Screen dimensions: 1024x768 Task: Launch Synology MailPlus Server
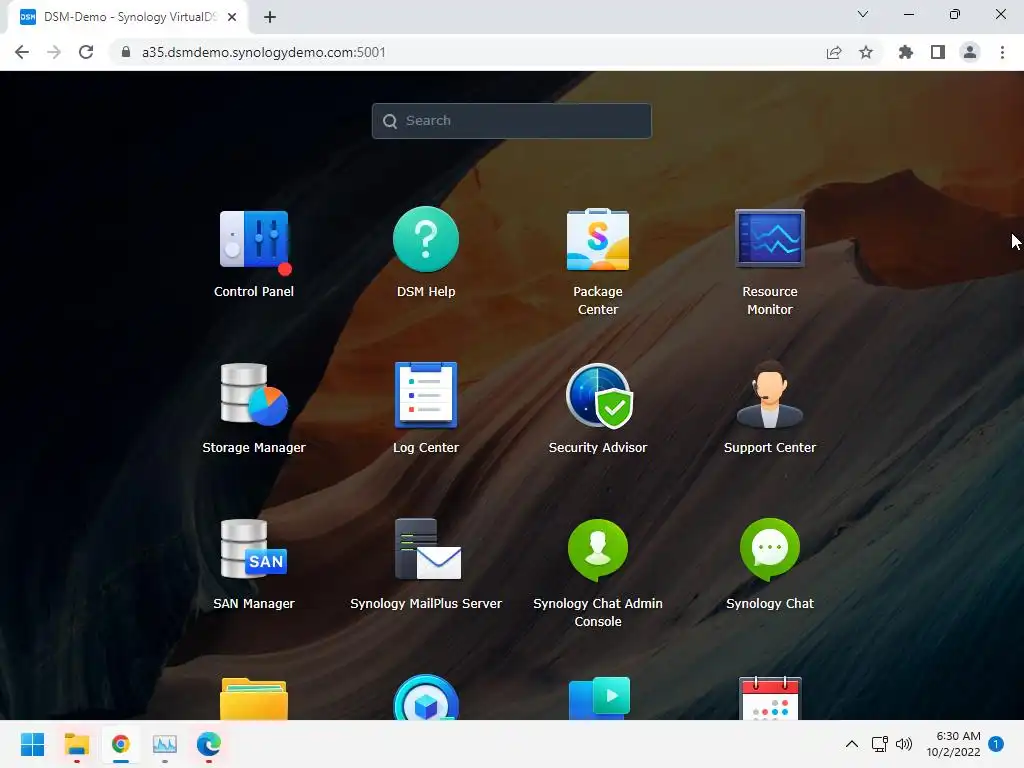428,549
